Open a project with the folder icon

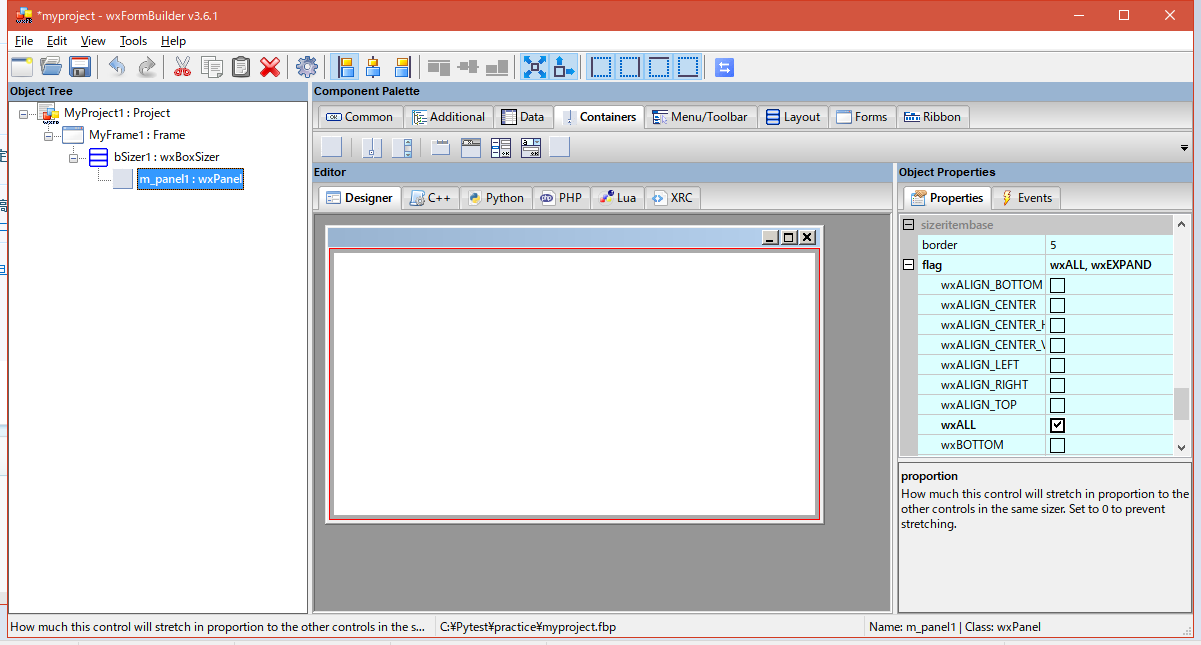coord(51,67)
